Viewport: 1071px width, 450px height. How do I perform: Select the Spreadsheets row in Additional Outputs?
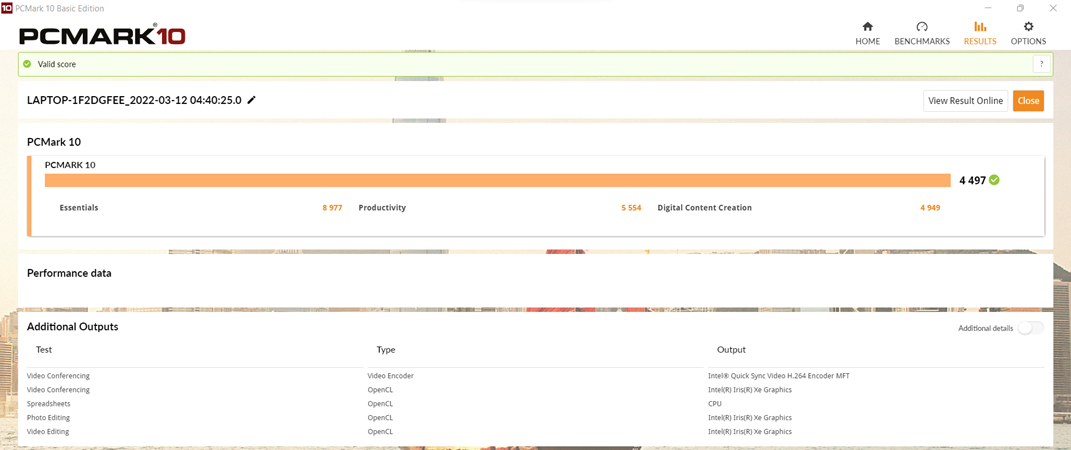tap(49, 404)
